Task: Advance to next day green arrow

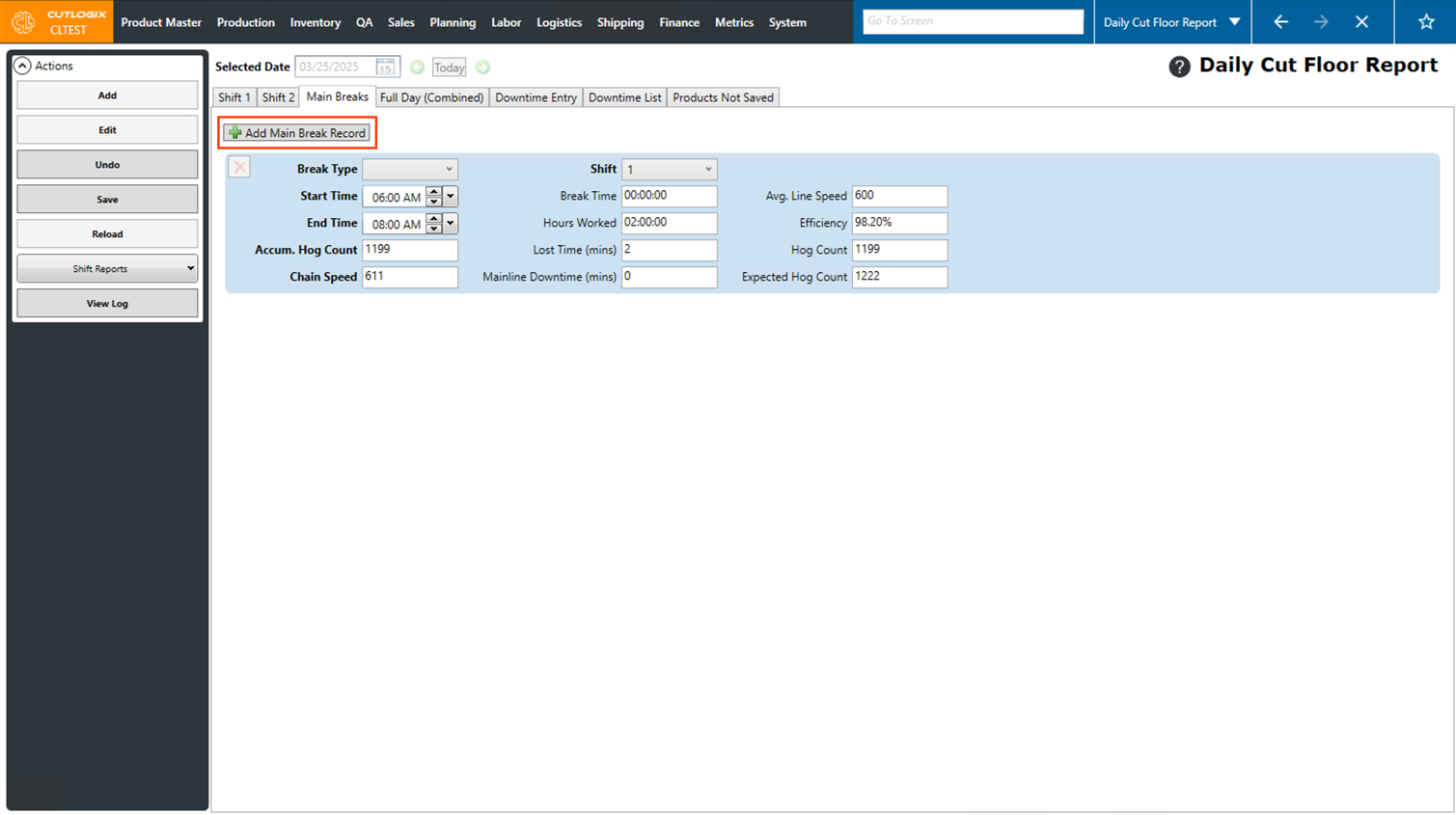Action: point(483,68)
